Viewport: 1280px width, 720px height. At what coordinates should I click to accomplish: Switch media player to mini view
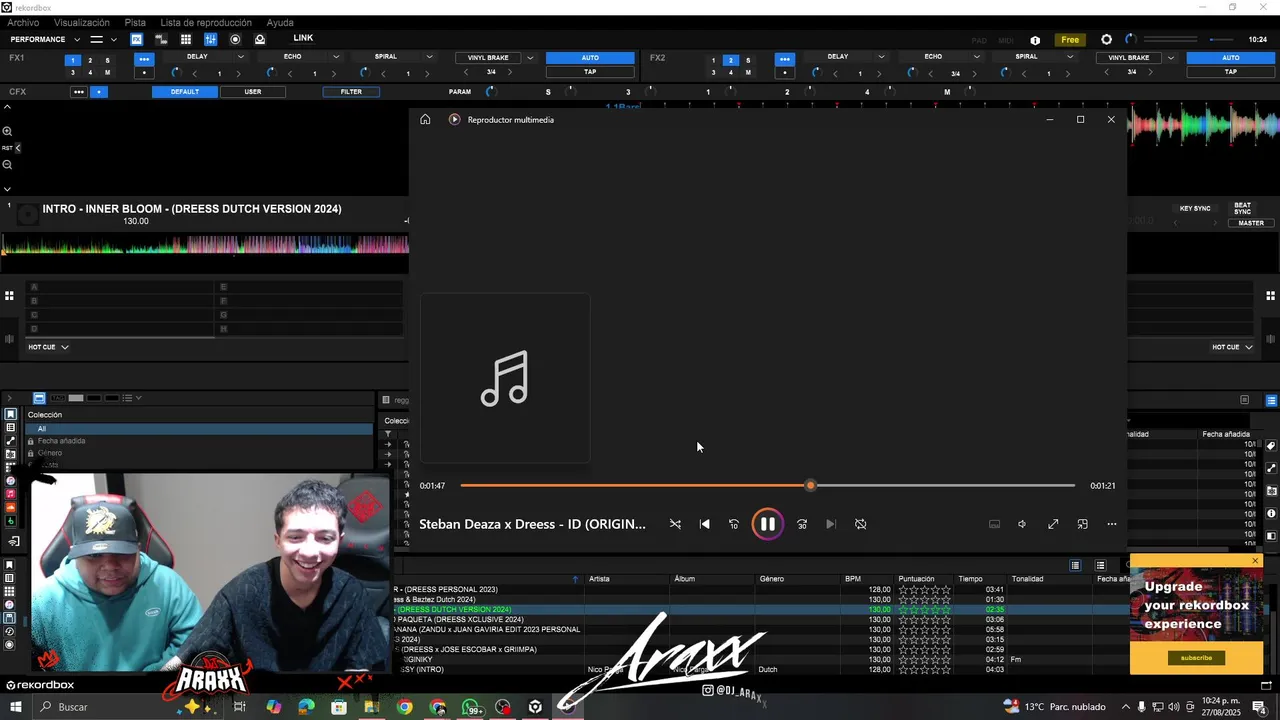[x=1082, y=524]
